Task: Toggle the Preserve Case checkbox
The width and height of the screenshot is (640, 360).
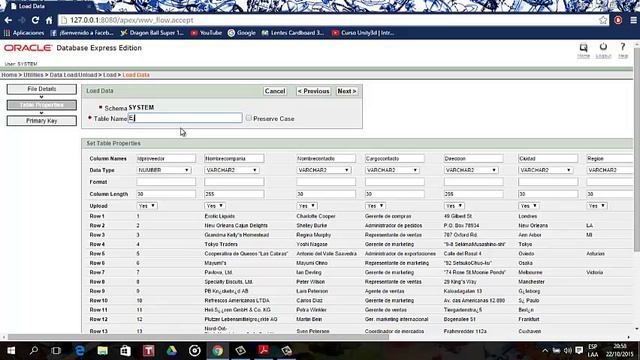Action: (249, 118)
